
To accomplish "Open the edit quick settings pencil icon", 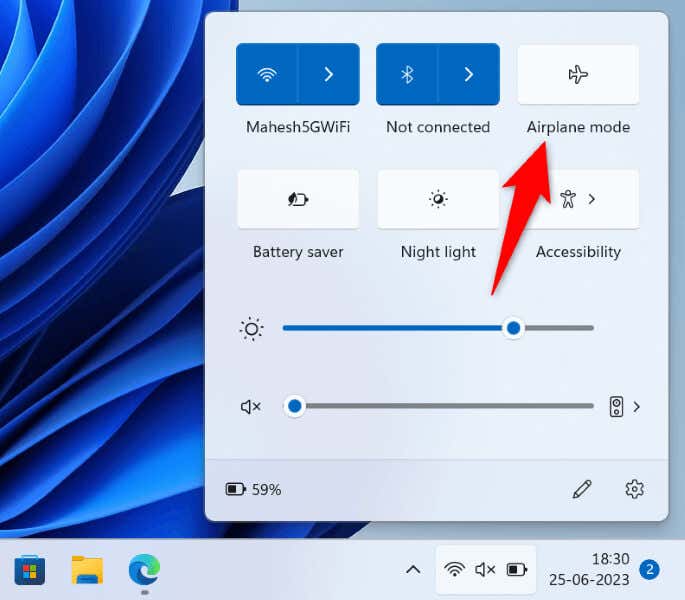I will (582, 489).
